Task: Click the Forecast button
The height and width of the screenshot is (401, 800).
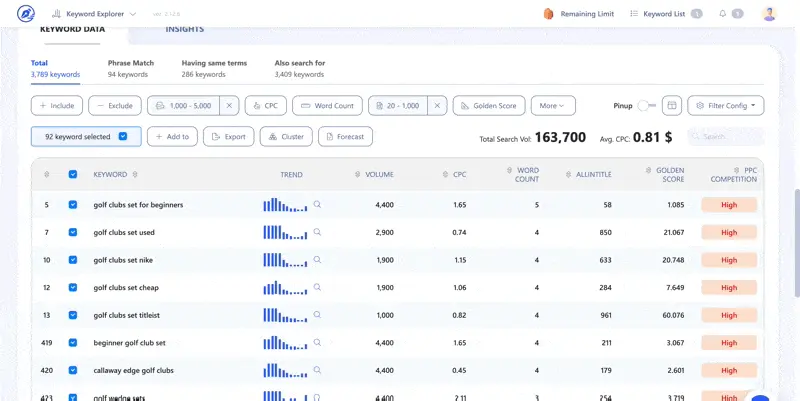Action: tap(345, 136)
